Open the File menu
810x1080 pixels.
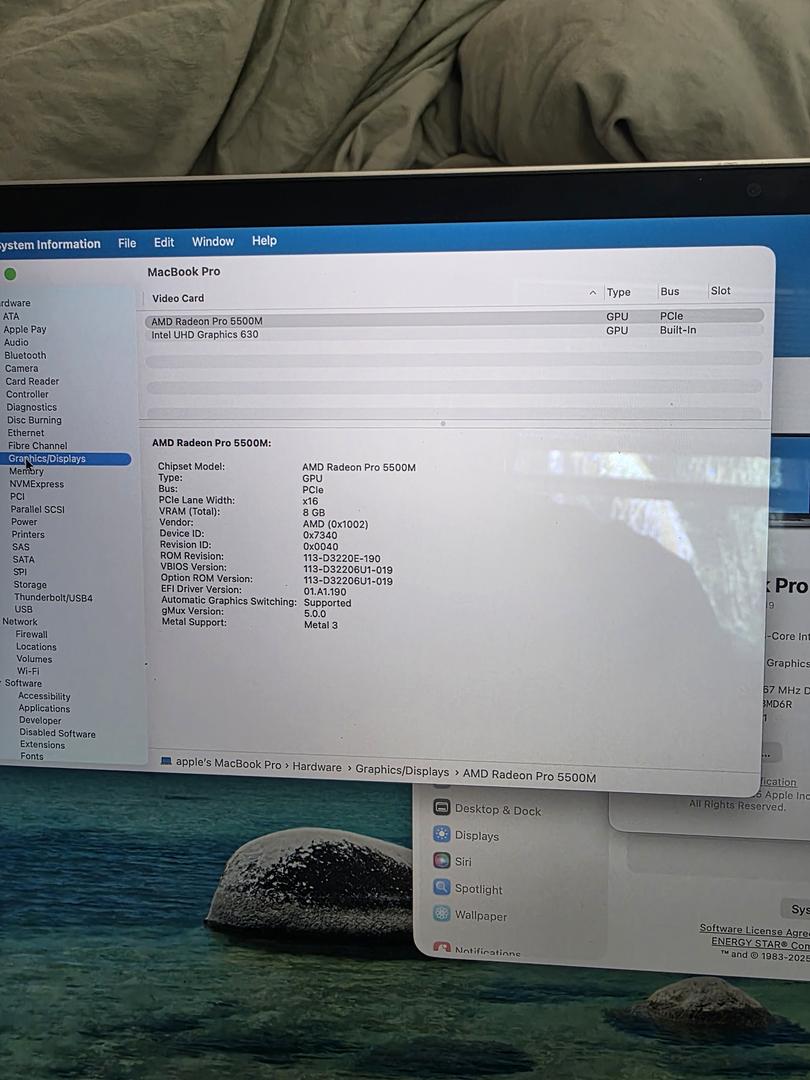127,243
